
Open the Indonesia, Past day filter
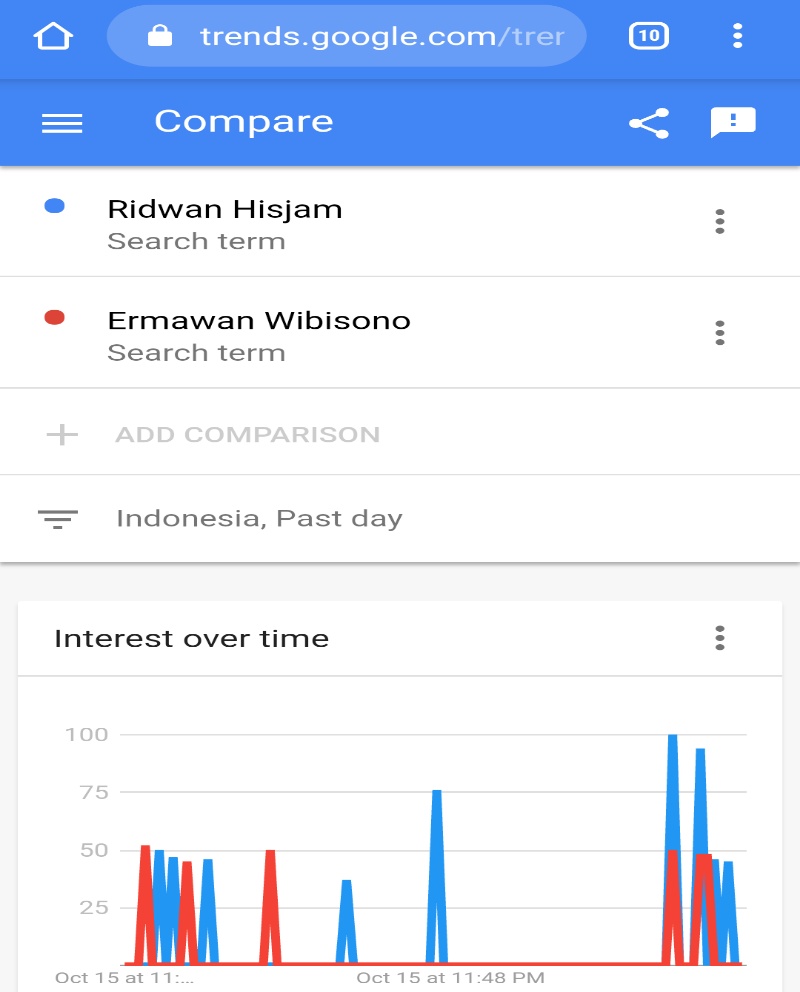[x=259, y=519]
